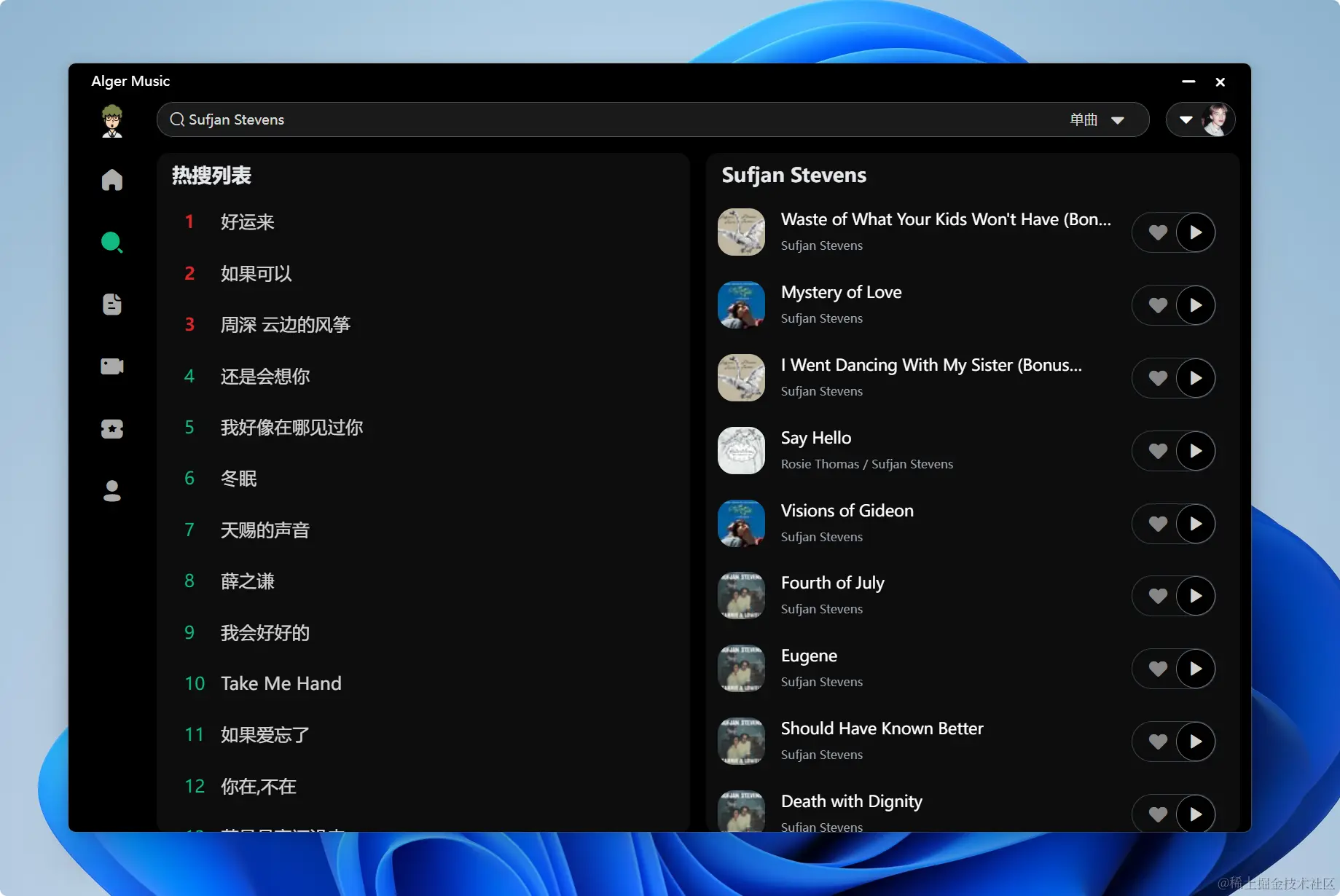Open the 单曲 search type dropdown
Screen dimensions: 1340x896
tap(1097, 119)
